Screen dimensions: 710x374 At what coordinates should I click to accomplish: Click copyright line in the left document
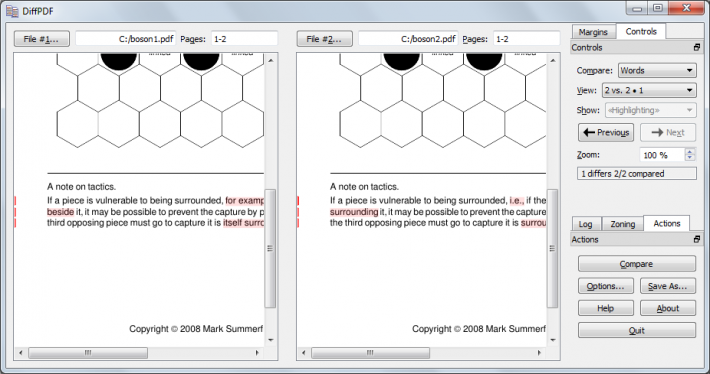(196, 329)
